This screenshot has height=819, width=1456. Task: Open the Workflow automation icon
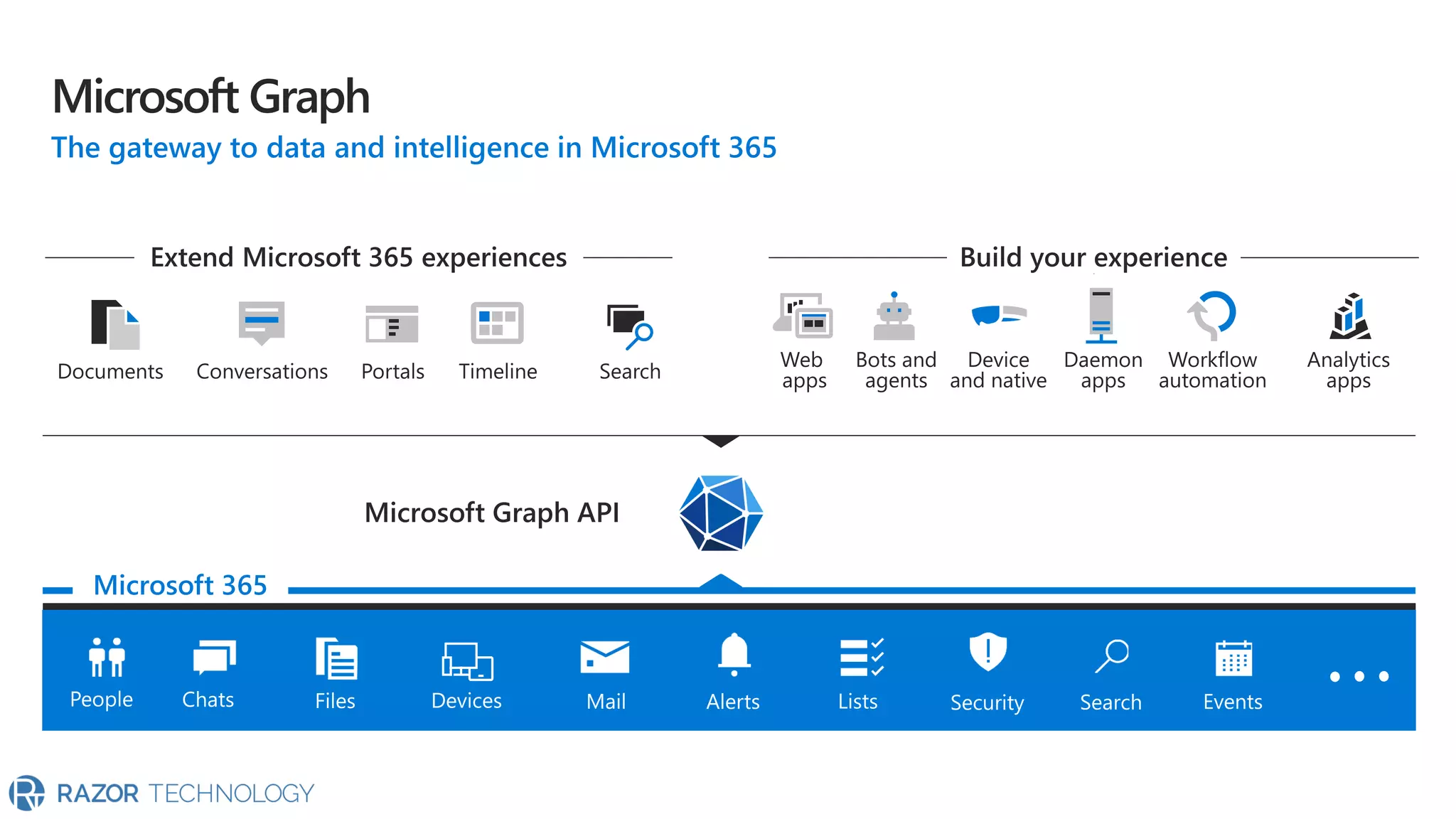1212,315
